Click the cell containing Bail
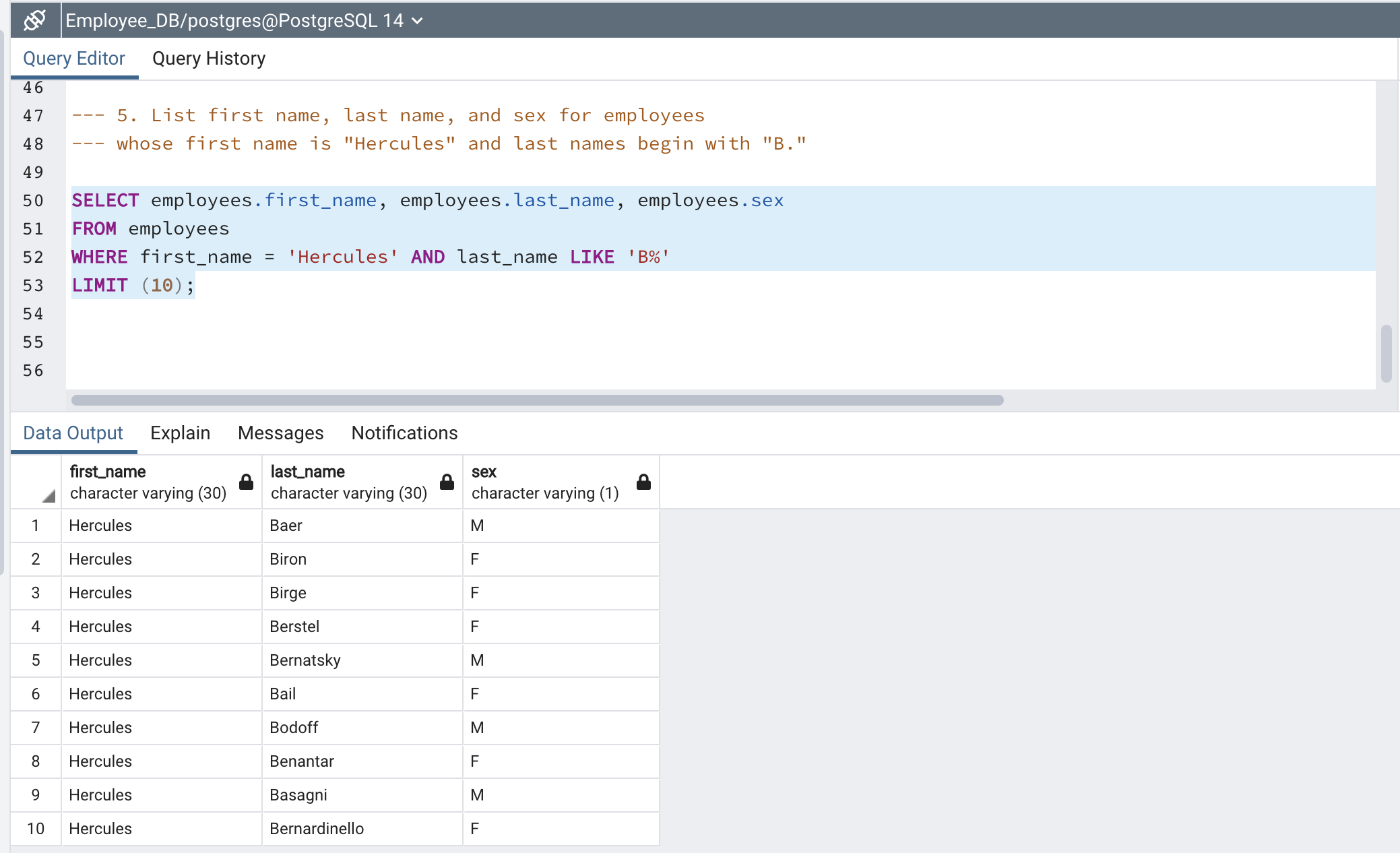Viewport: 1400px width, 853px height. coord(362,694)
